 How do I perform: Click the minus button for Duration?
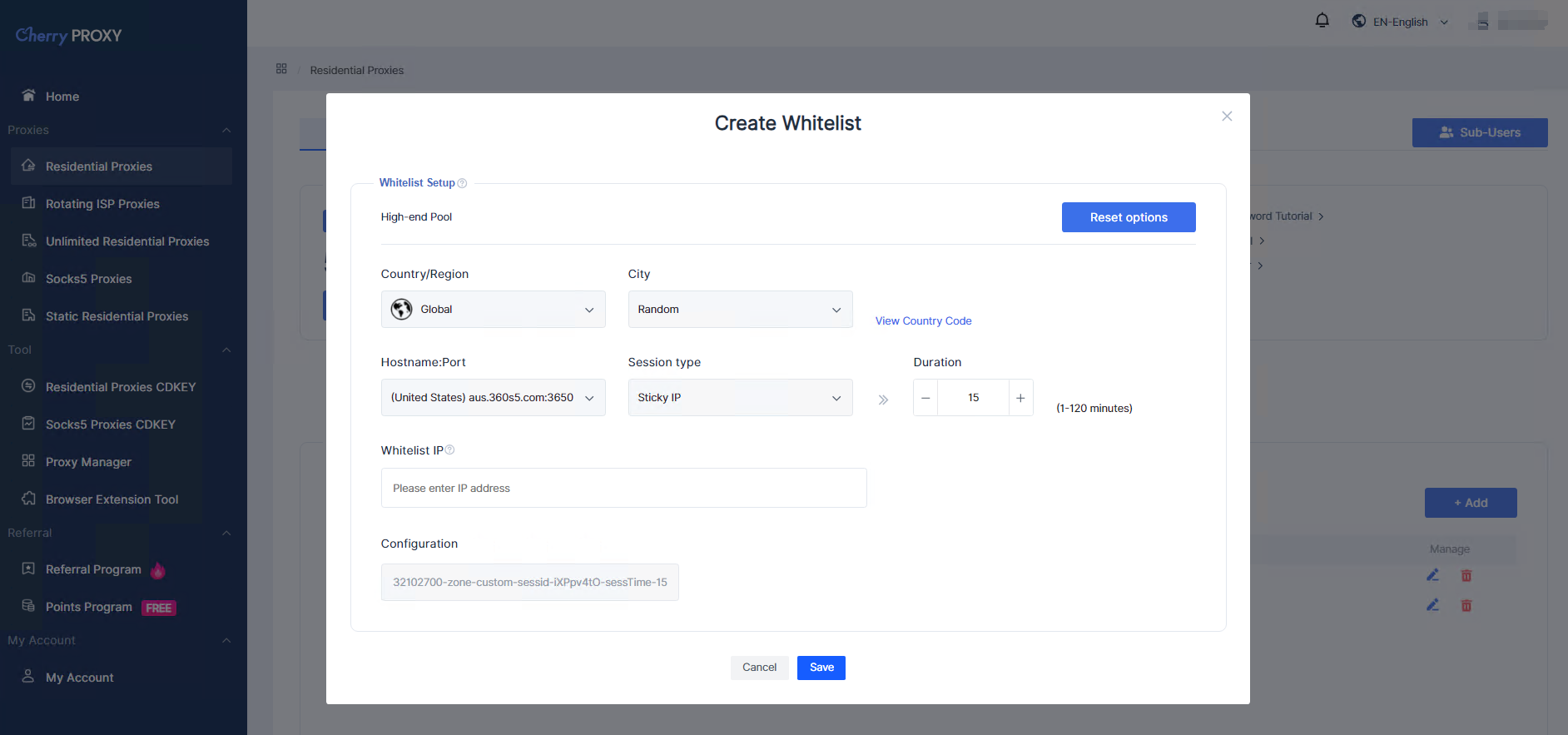[x=925, y=398]
